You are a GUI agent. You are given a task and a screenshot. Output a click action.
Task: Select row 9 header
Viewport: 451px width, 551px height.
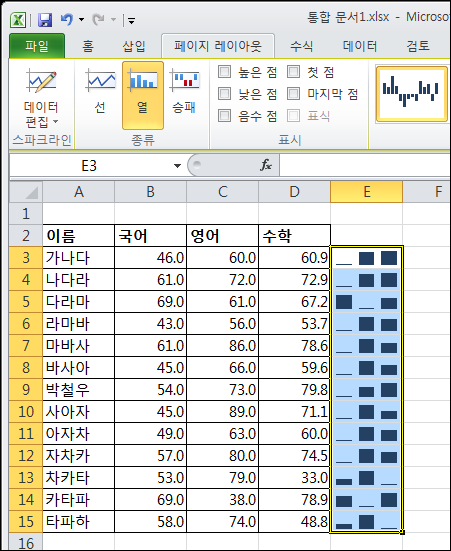coord(26,389)
